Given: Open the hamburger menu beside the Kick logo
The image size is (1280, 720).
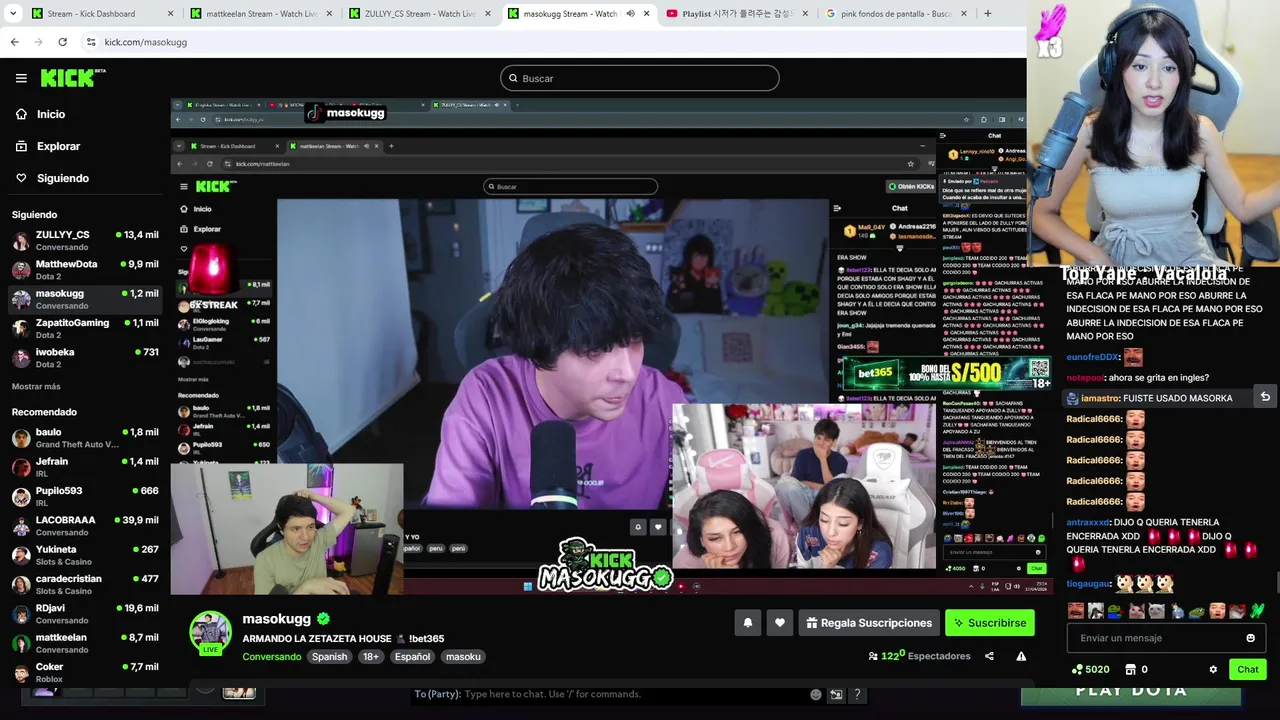Looking at the screenshot, I should pyautogui.click(x=21, y=78).
